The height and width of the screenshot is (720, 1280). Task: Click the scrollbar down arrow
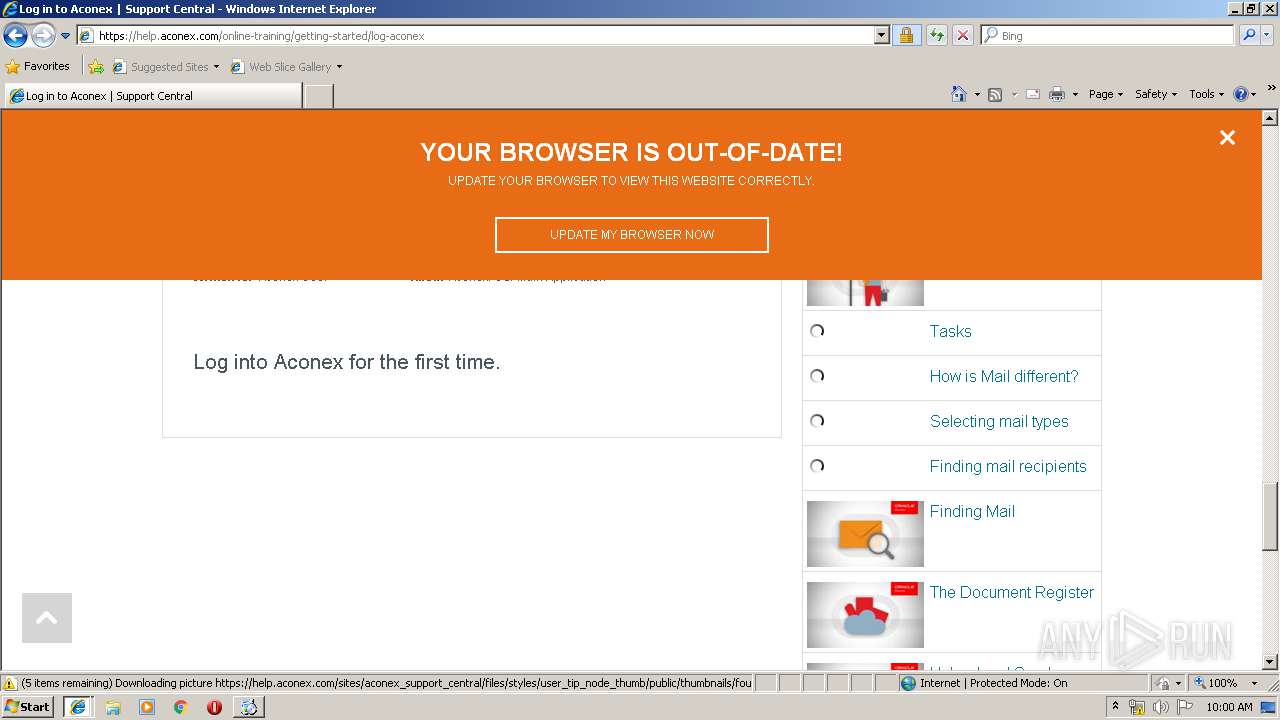tap(1270, 661)
